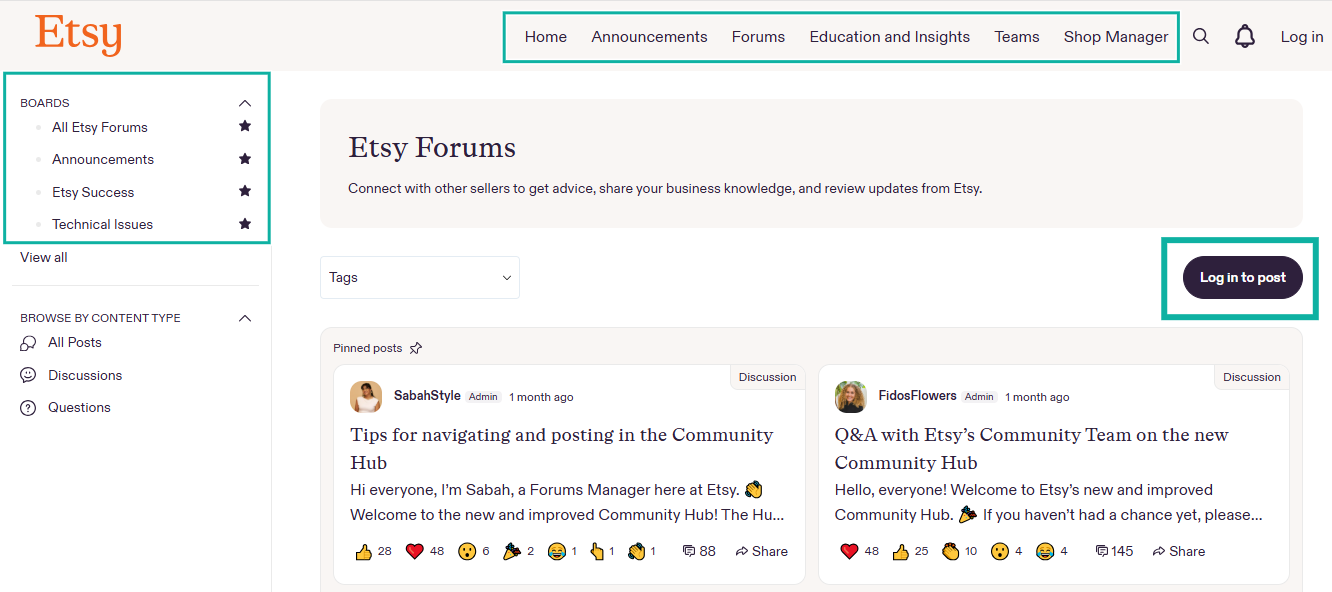Toggle the star next to All Etsy Forums
1332x592 pixels.
point(244,127)
